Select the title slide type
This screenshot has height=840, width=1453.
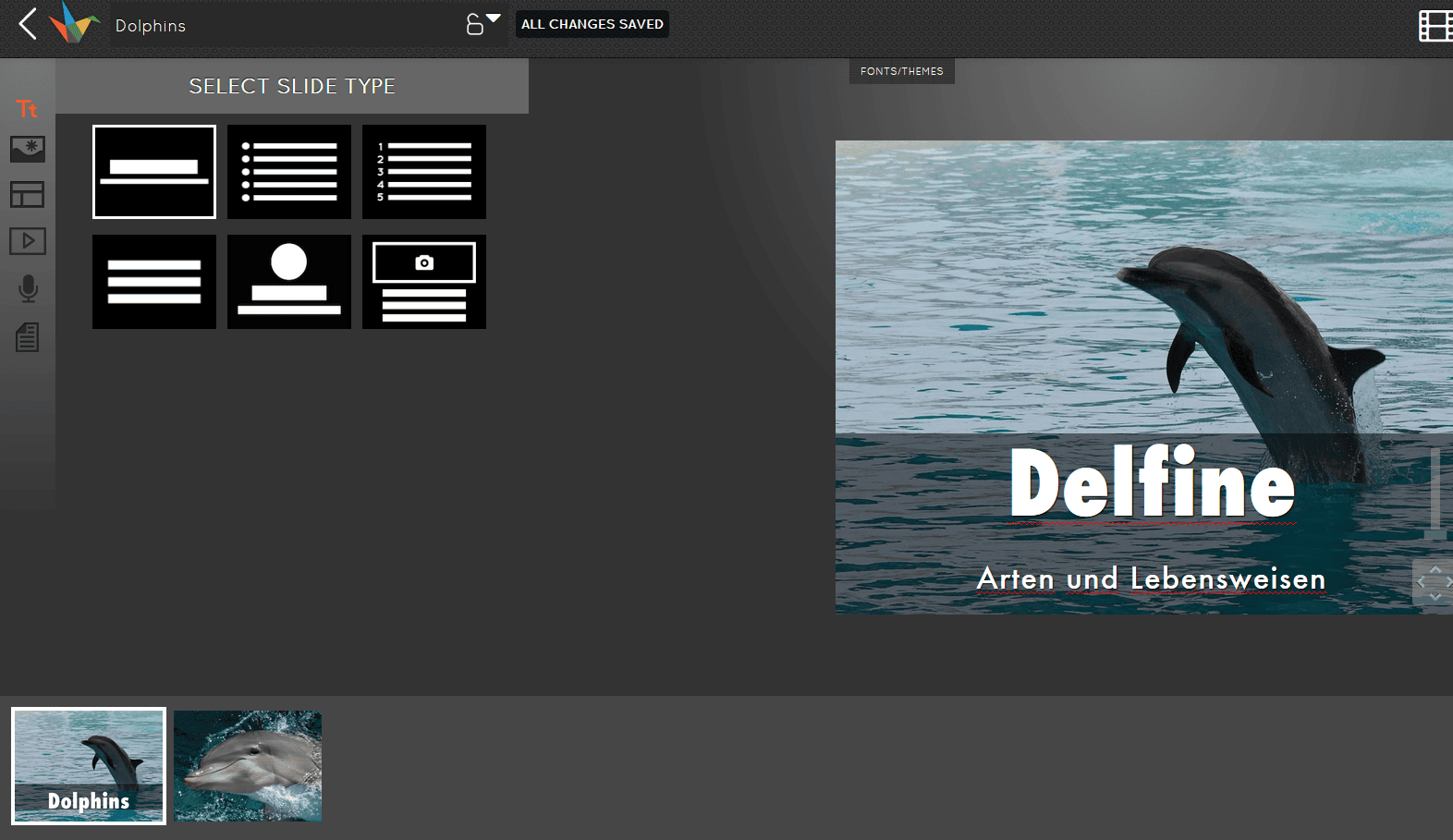pyautogui.click(x=154, y=172)
